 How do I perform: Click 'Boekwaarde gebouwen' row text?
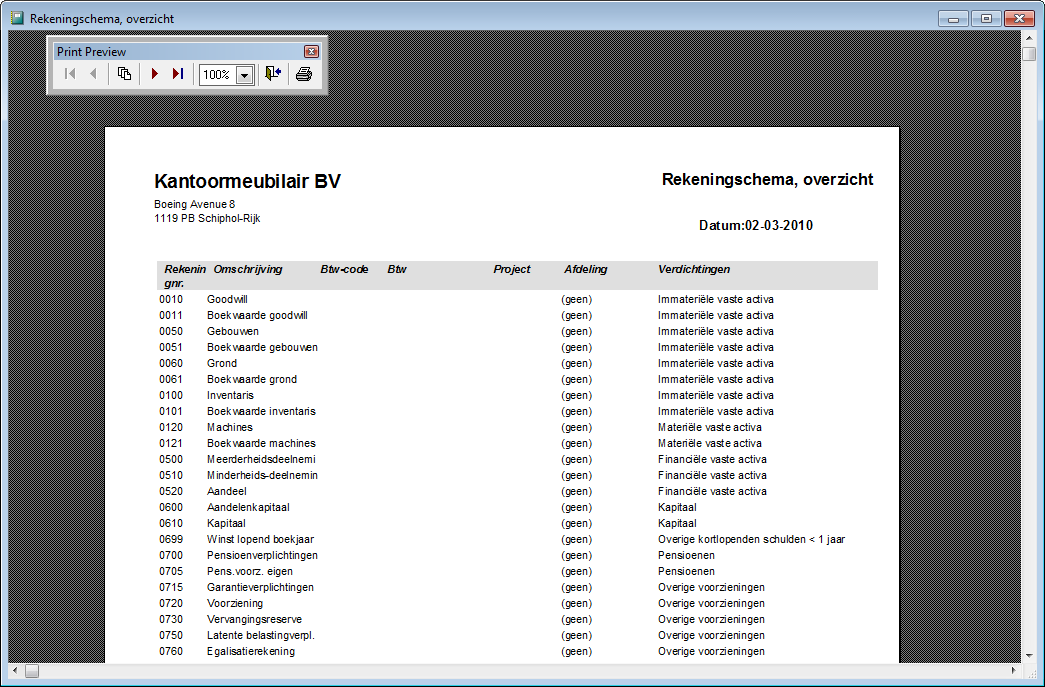coord(262,347)
